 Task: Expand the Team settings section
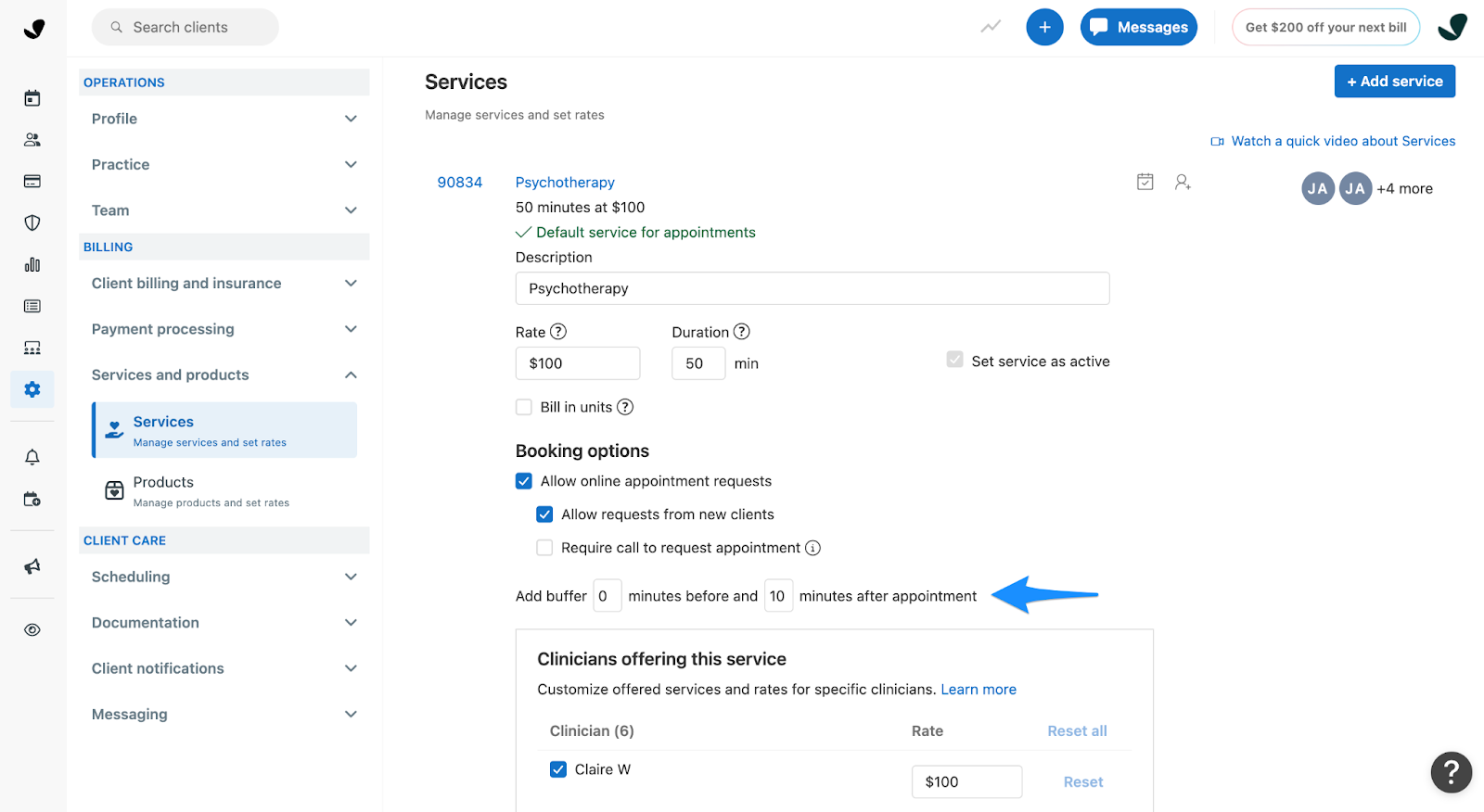tap(224, 210)
